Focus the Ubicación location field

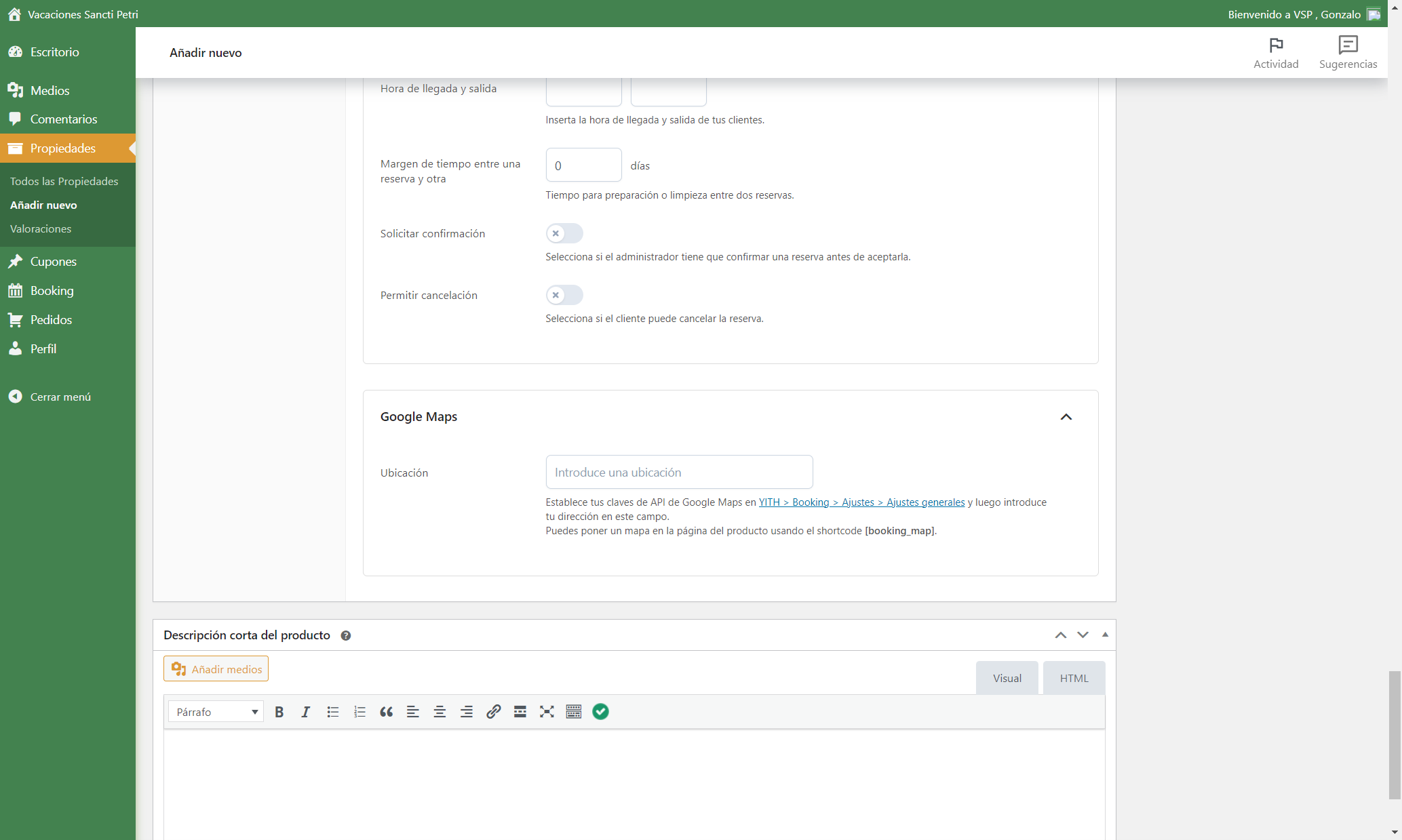[x=679, y=472]
